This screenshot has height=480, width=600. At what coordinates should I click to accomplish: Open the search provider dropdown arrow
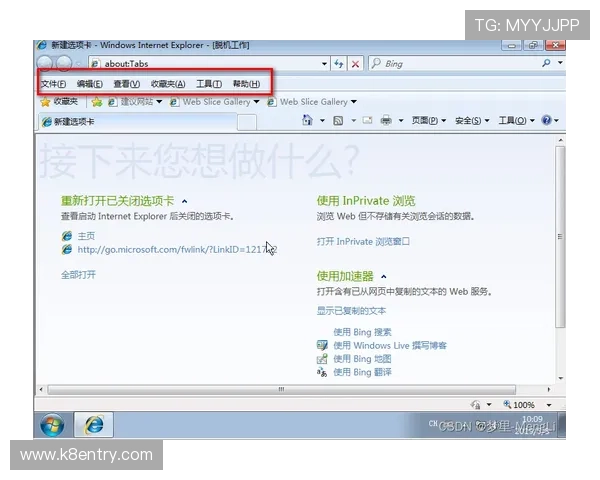[x=560, y=62]
